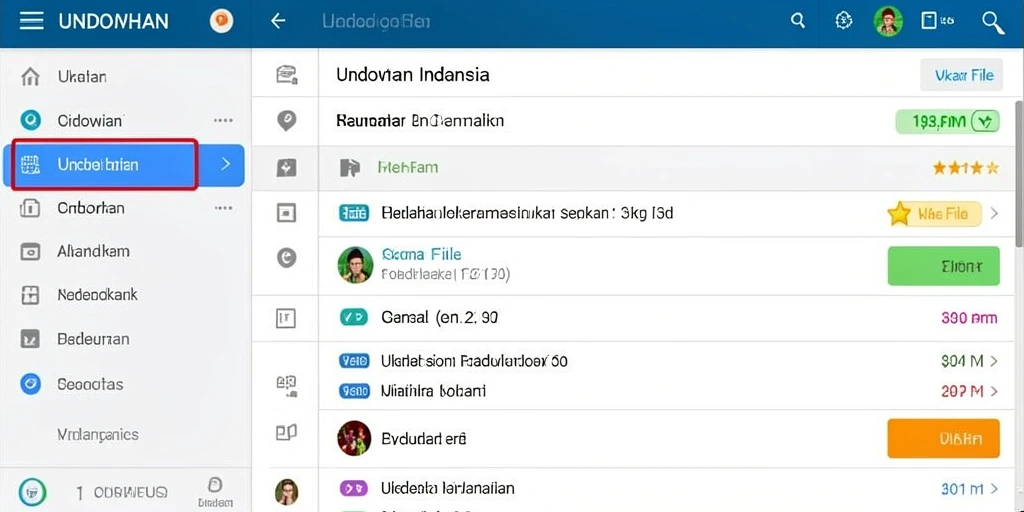
Task: Click the blue badge beside Uliatihira bobarri
Action: tap(355, 391)
